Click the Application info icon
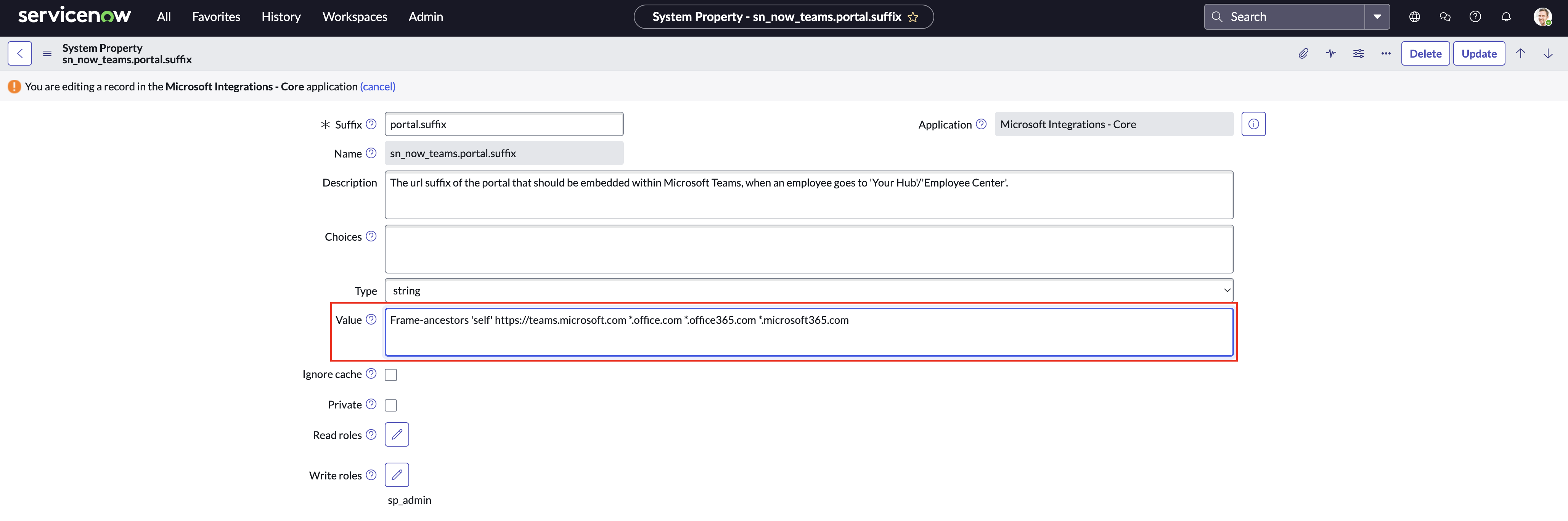This screenshot has width=1568, height=521. coord(1253,124)
